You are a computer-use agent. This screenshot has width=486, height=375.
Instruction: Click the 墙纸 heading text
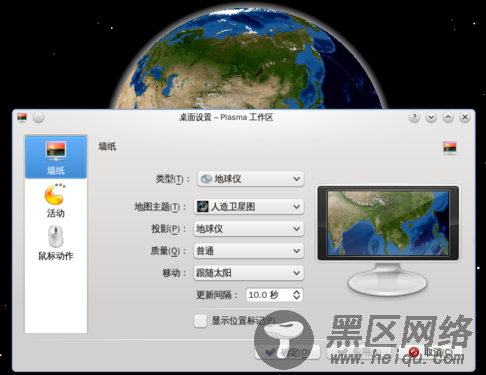coord(107,146)
